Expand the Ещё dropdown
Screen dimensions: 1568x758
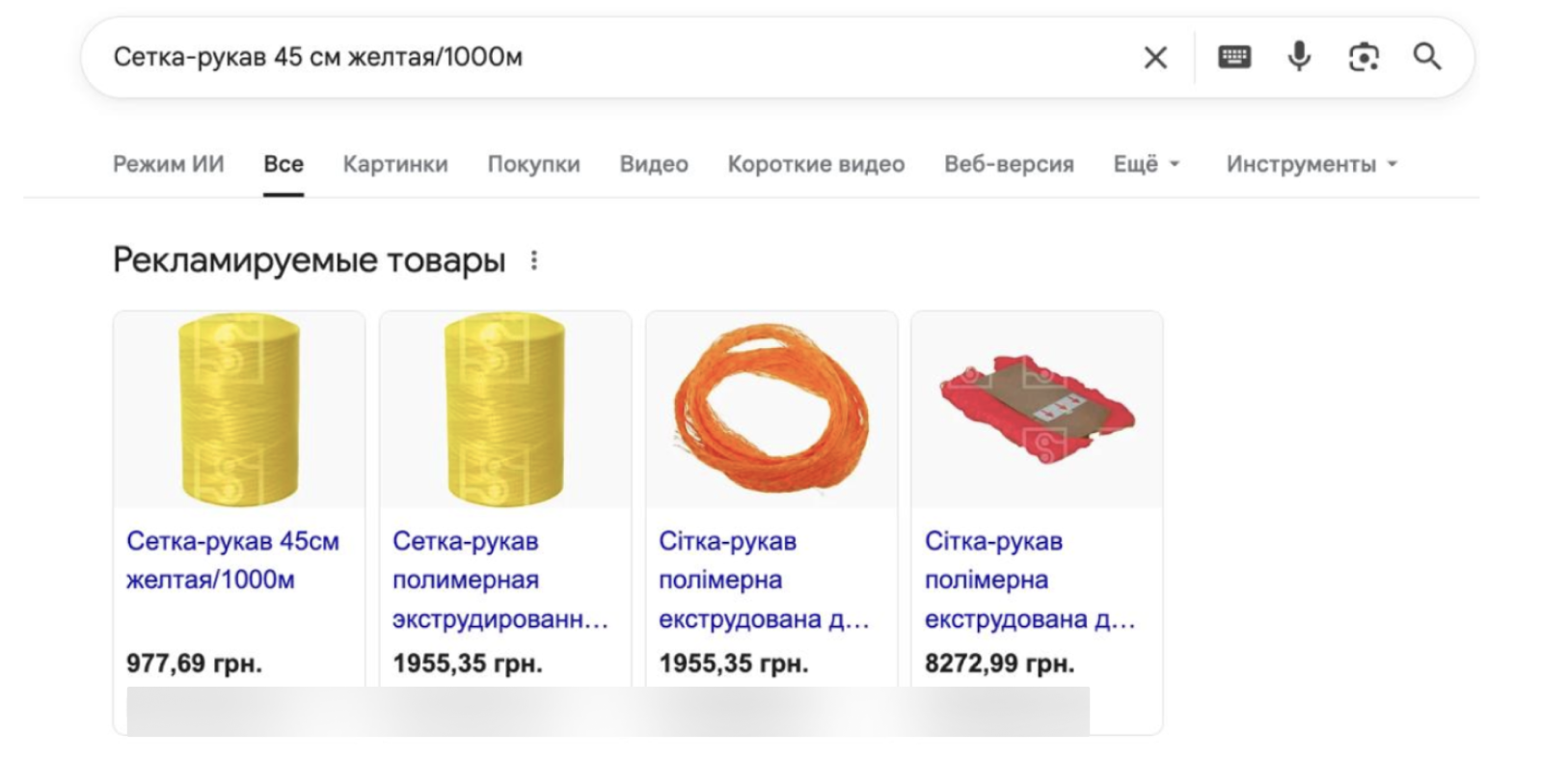pos(1146,164)
